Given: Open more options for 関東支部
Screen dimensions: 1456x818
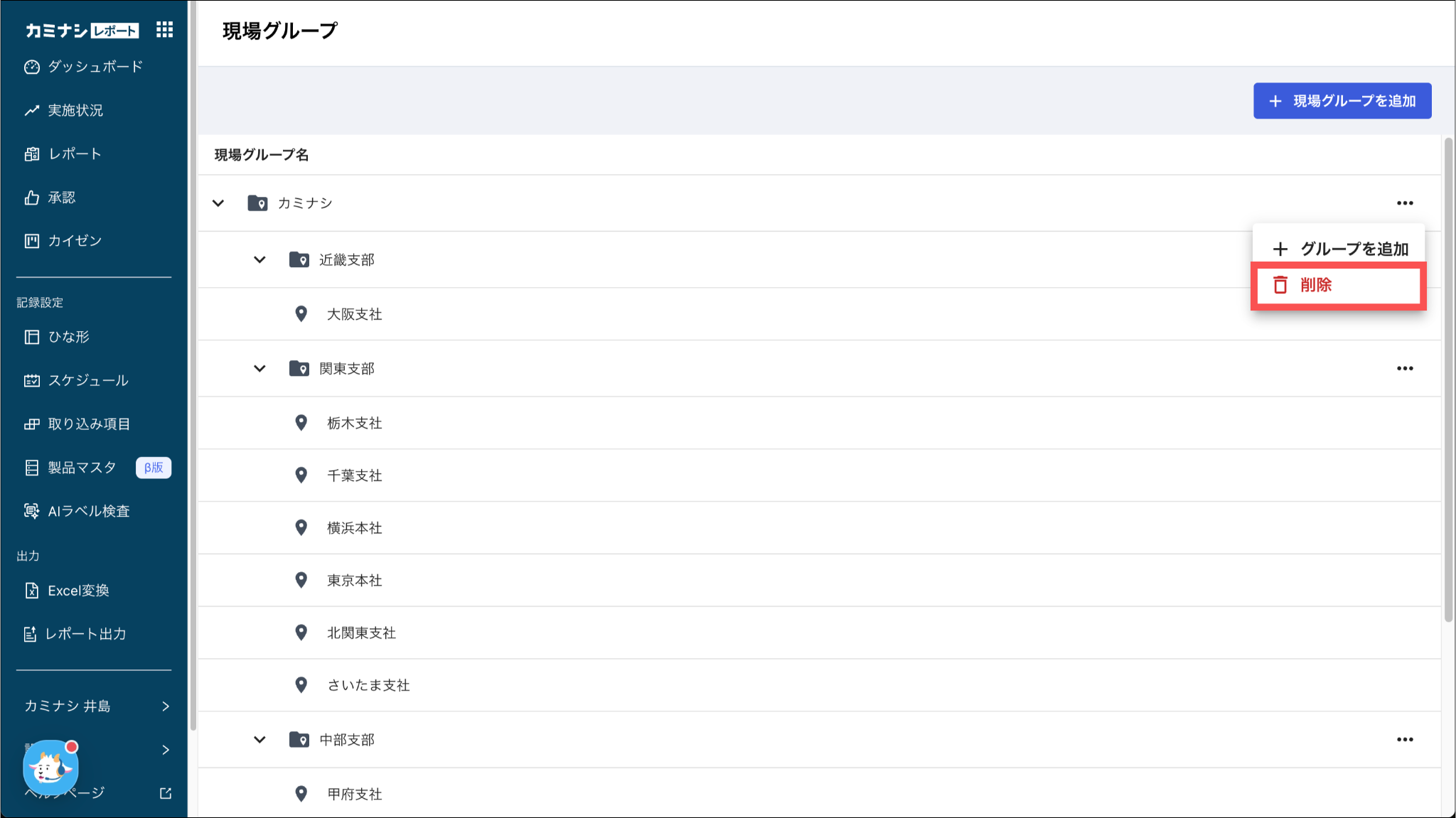Looking at the screenshot, I should [x=1405, y=368].
